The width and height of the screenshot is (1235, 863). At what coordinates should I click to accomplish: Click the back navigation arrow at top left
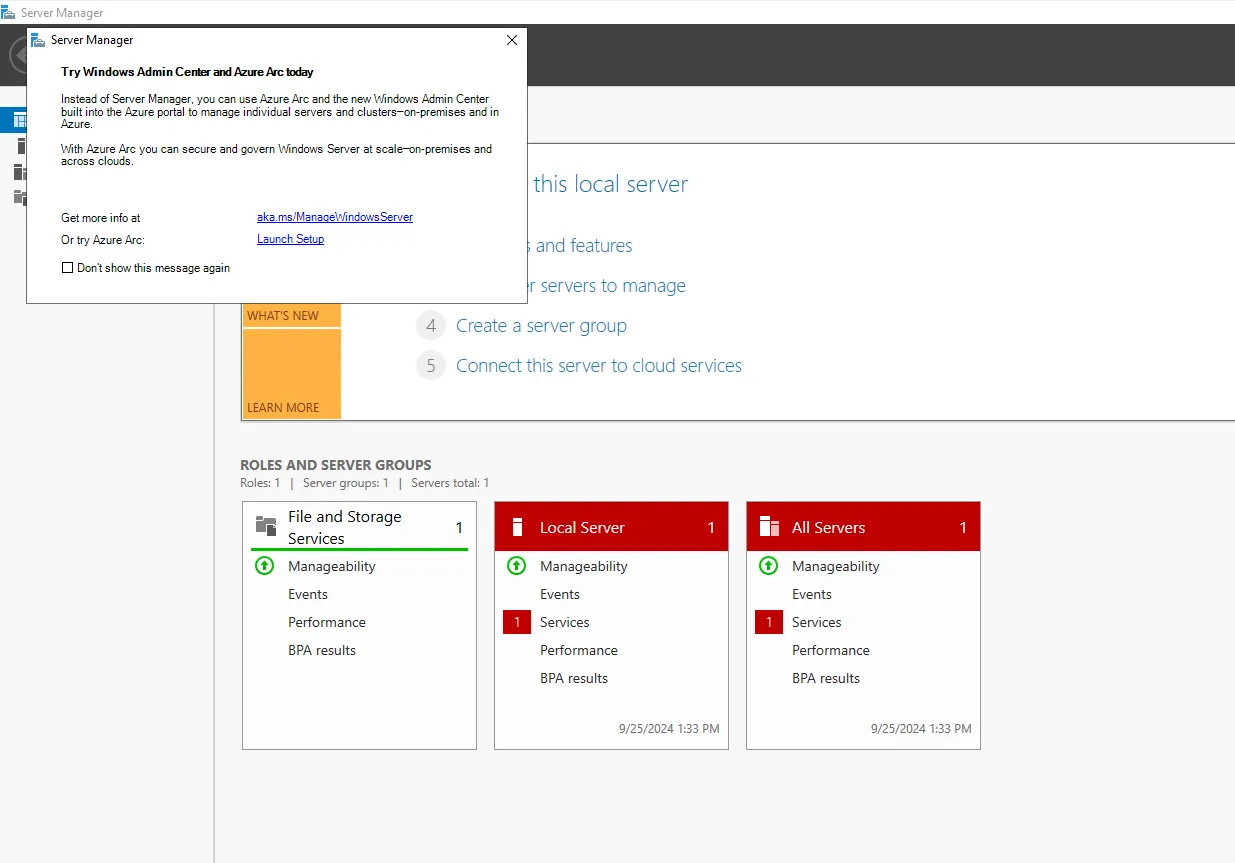19,54
